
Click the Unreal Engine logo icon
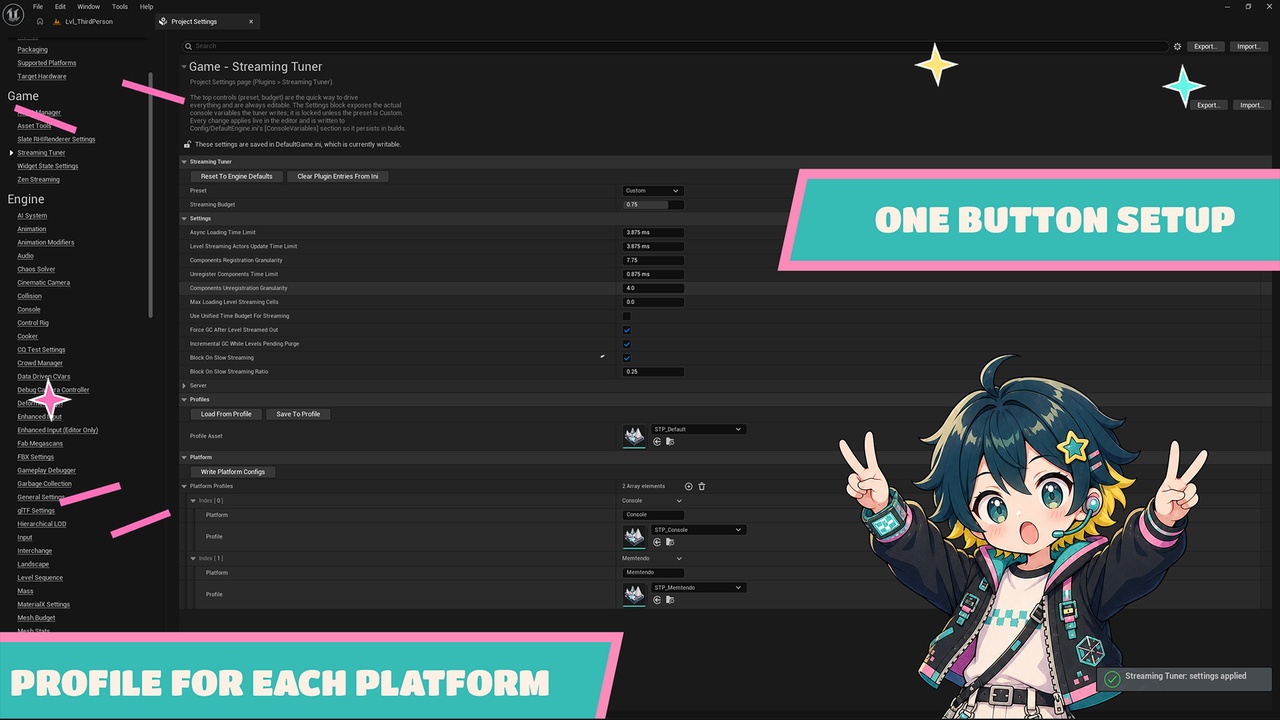pyautogui.click(x=14, y=13)
